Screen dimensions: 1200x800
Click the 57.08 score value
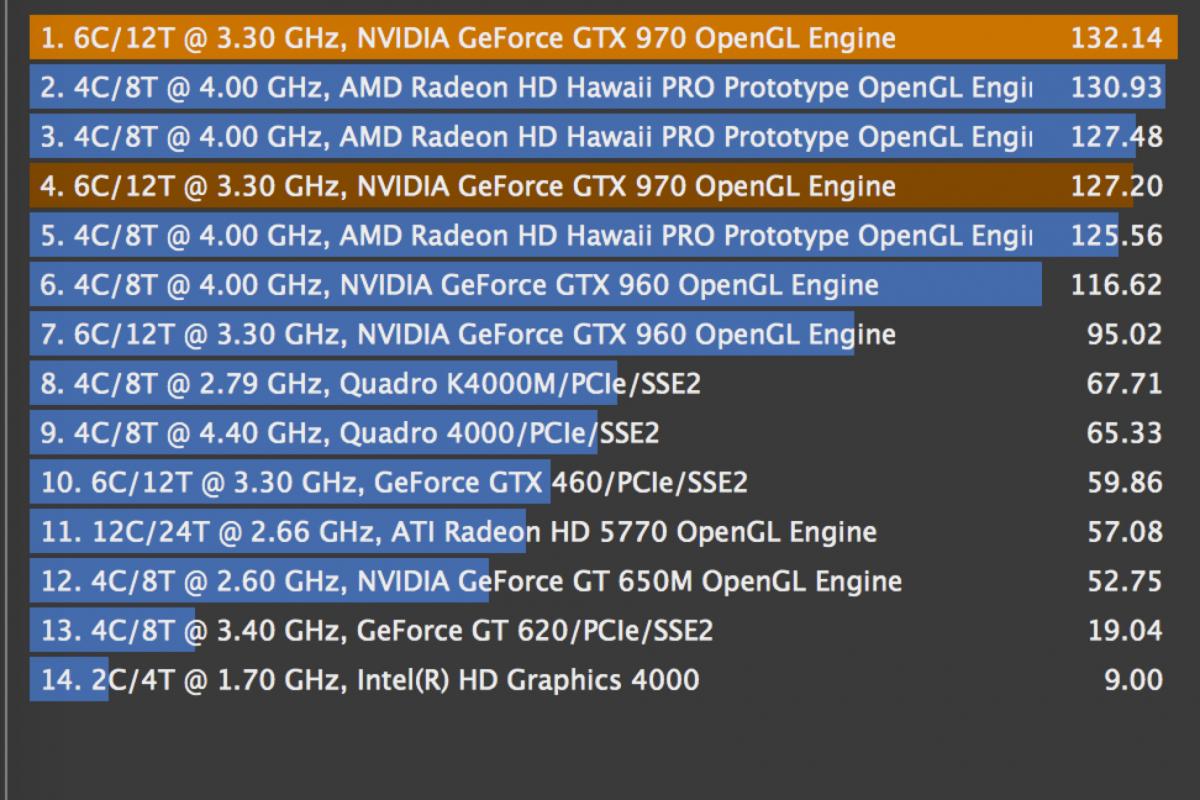1125,532
